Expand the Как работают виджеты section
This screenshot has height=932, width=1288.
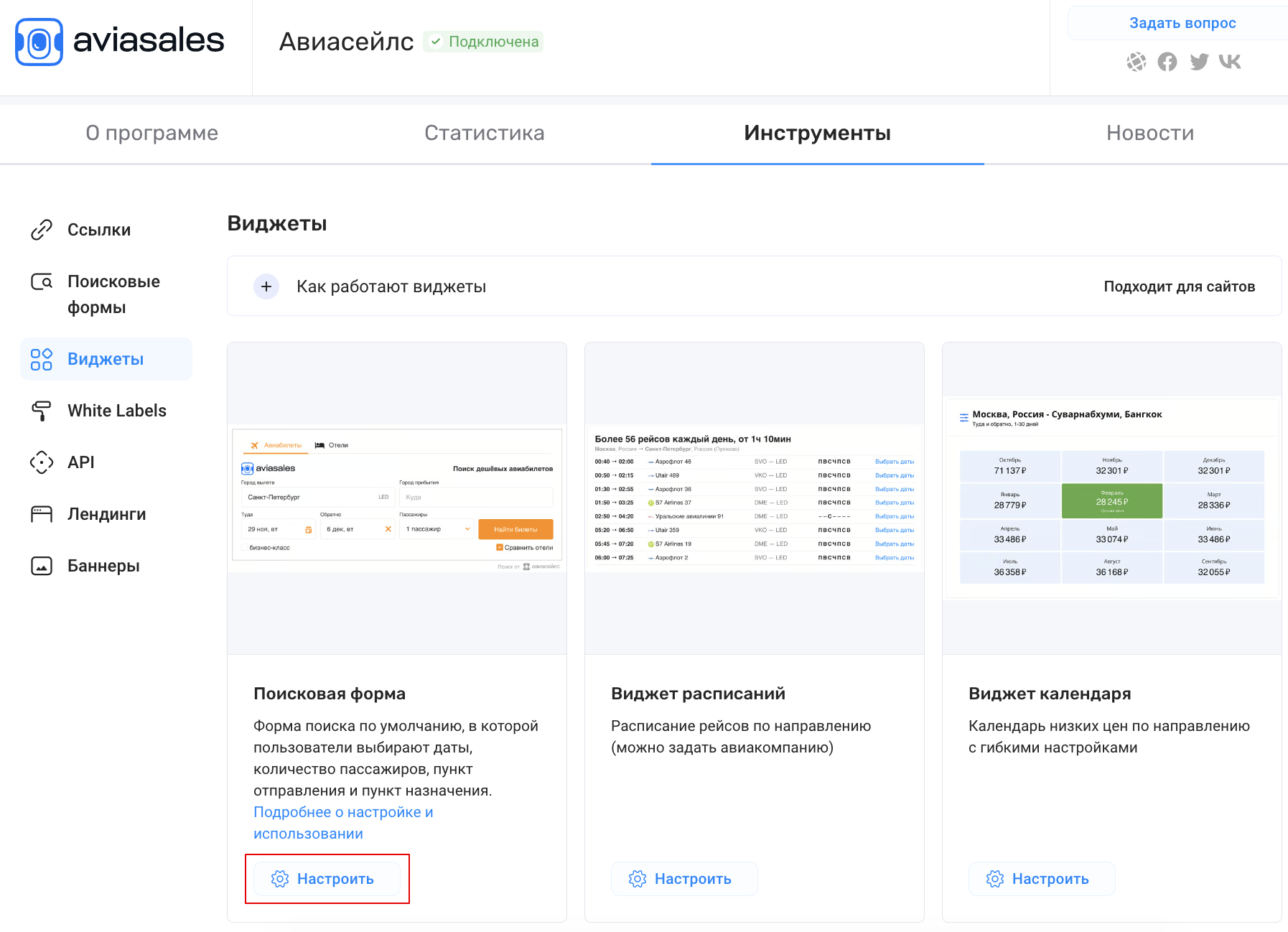pyautogui.click(x=266, y=286)
